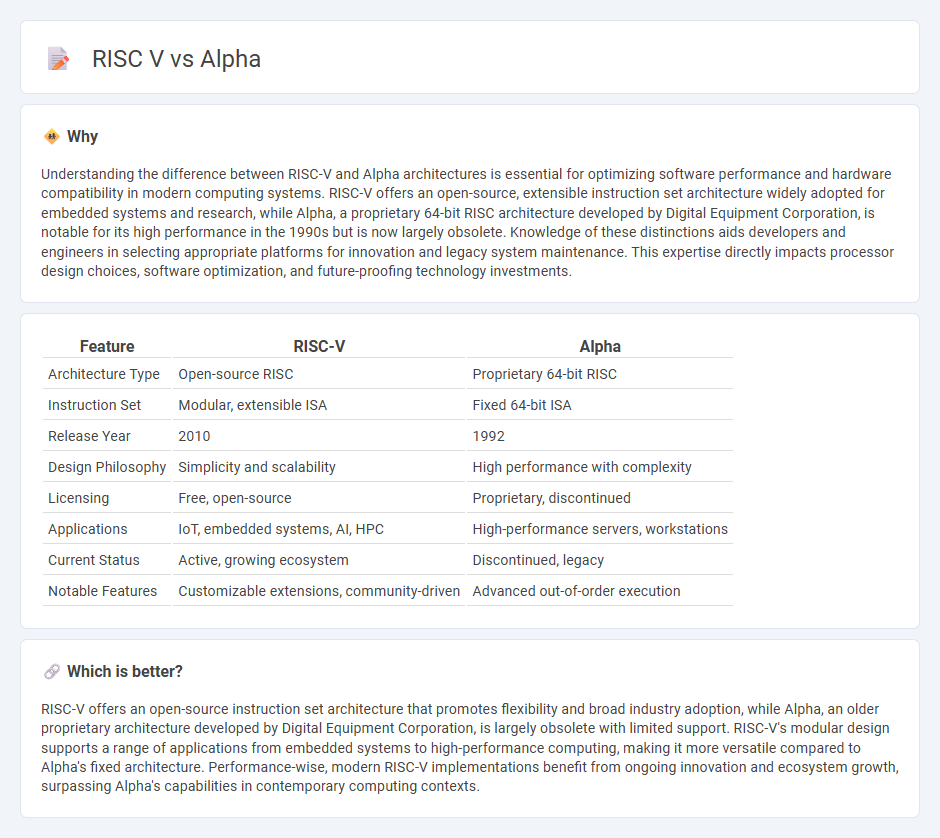The height and width of the screenshot is (838, 940).
Task: Click the orange diamond icon next to Why
Action: click(x=52, y=137)
